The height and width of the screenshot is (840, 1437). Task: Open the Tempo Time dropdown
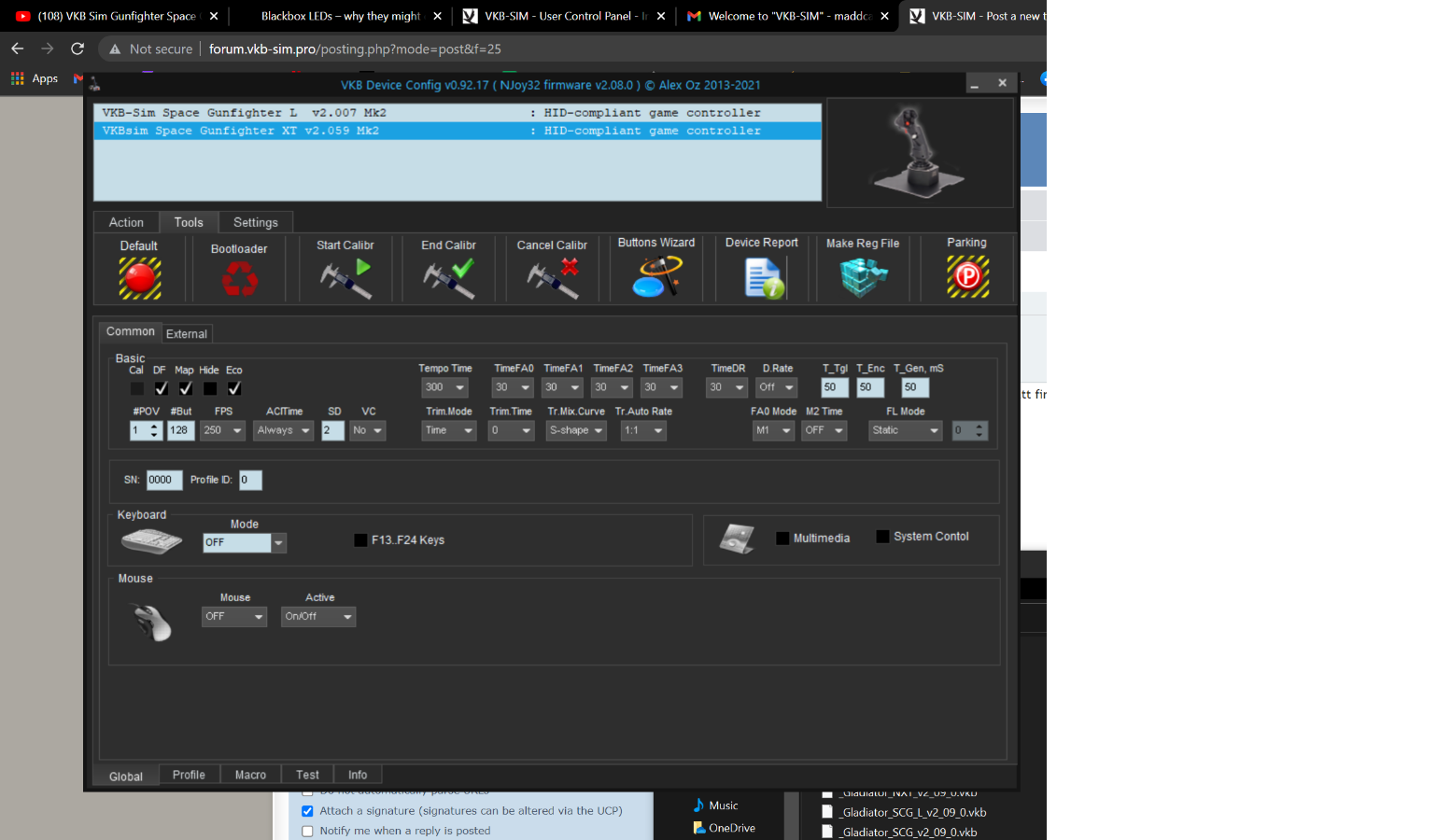click(445, 387)
